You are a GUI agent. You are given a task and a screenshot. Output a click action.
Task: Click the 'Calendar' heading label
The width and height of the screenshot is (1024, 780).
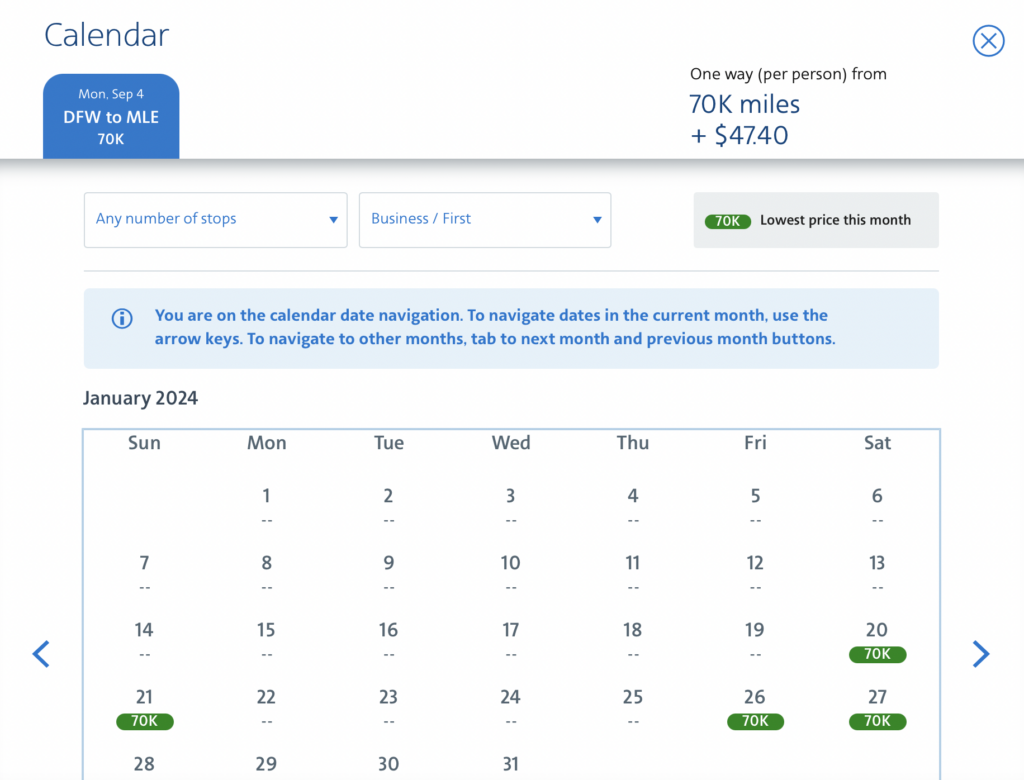tap(106, 35)
